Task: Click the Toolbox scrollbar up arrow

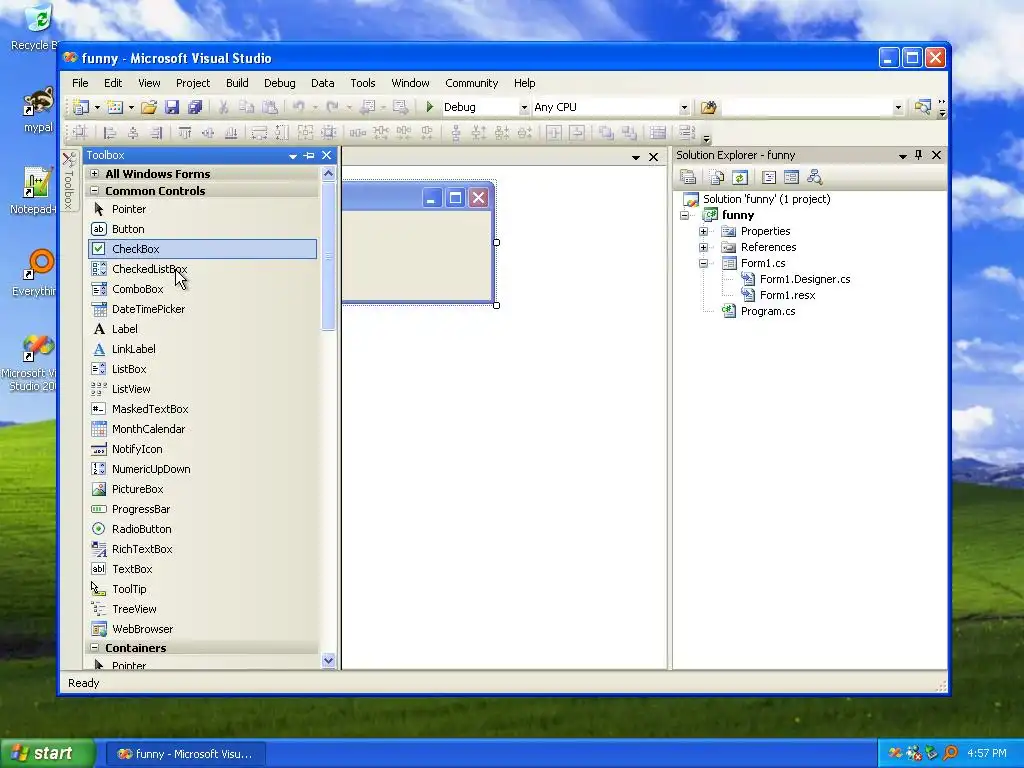Action: 328,174
